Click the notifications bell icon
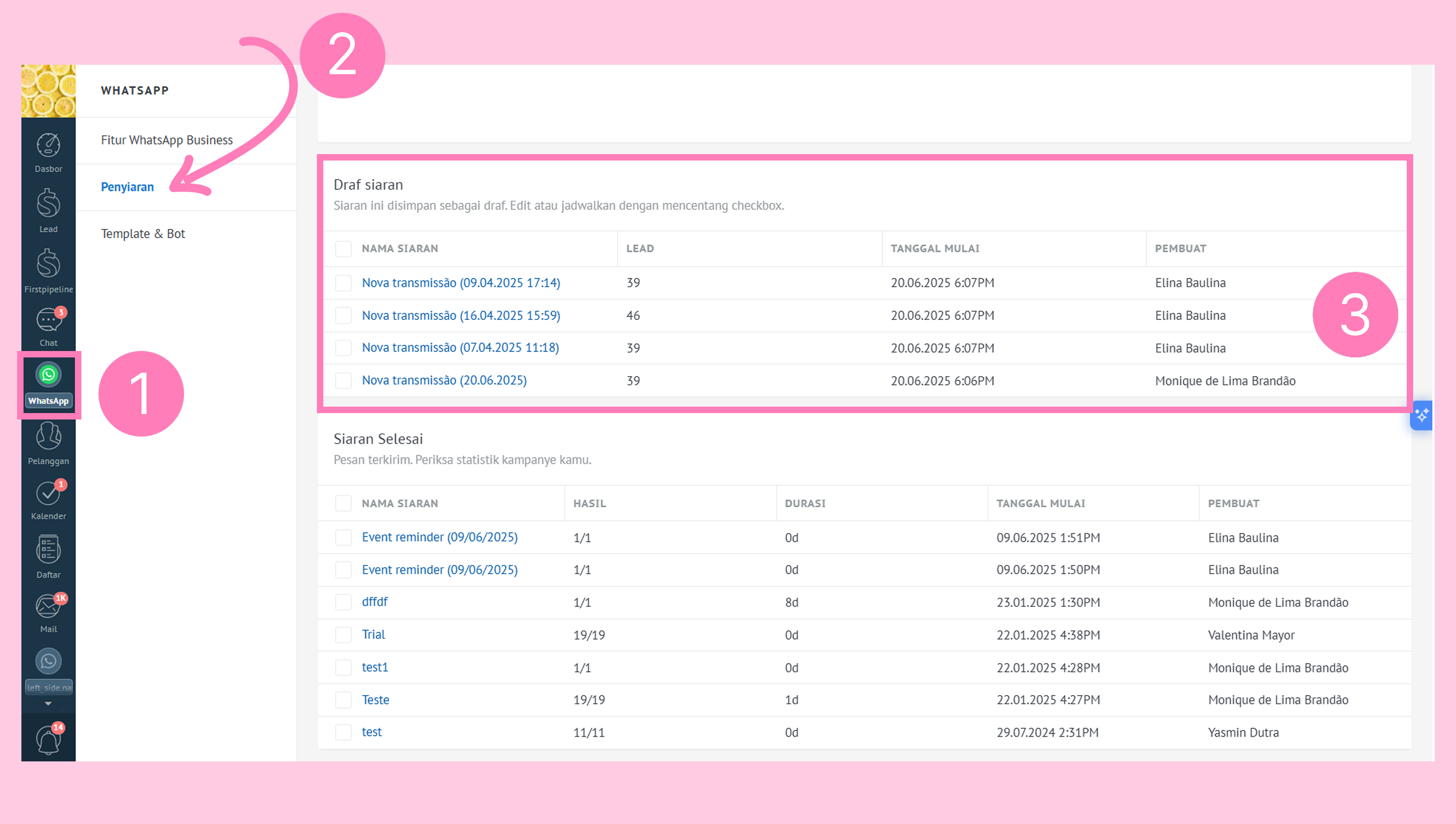 (48, 738)
